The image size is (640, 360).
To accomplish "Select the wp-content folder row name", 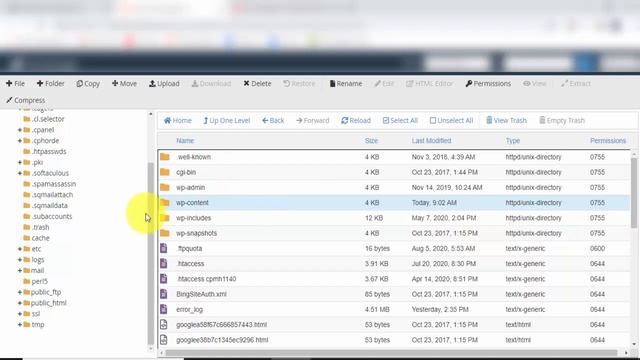I will tap(192, 203).
